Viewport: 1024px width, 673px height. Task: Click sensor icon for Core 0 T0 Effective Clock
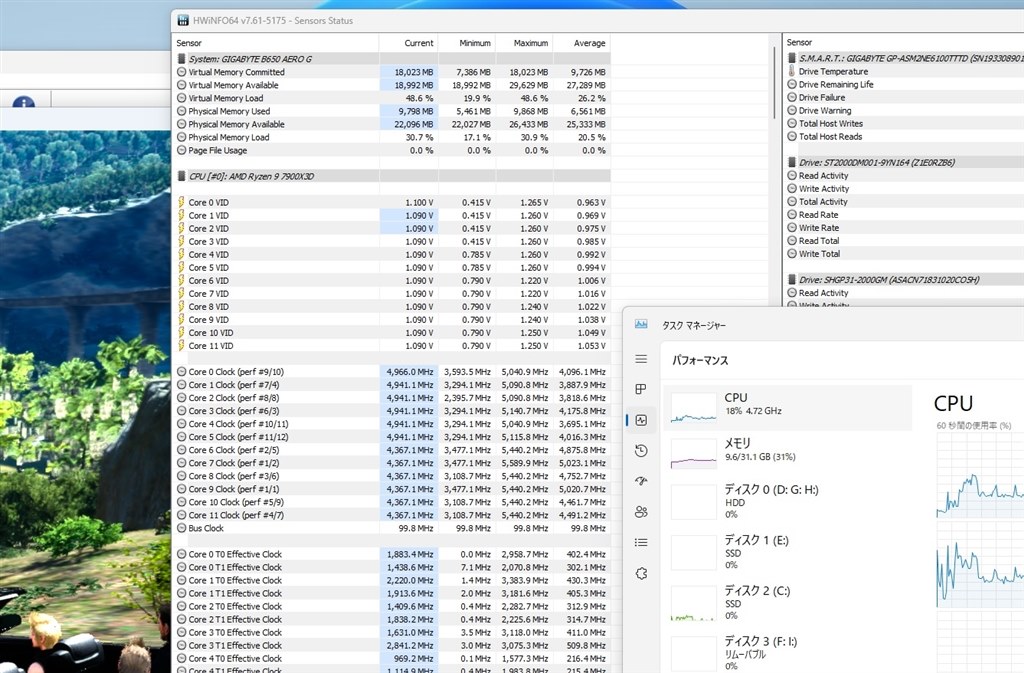coord(182,554)
